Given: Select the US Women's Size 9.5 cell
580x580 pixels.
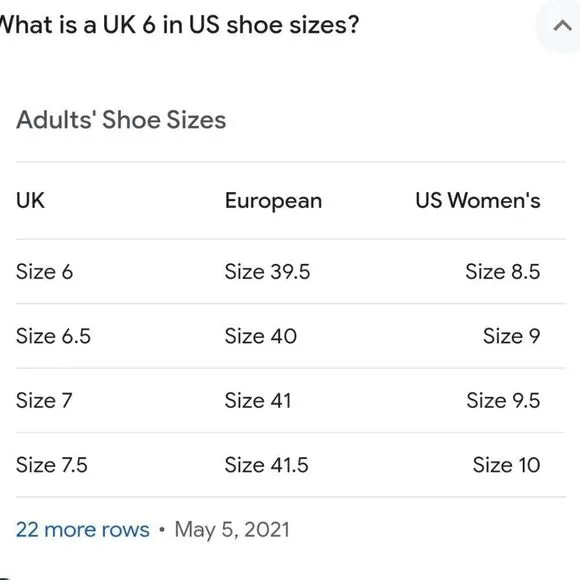Looking at the screenshot, I should 503,400.
